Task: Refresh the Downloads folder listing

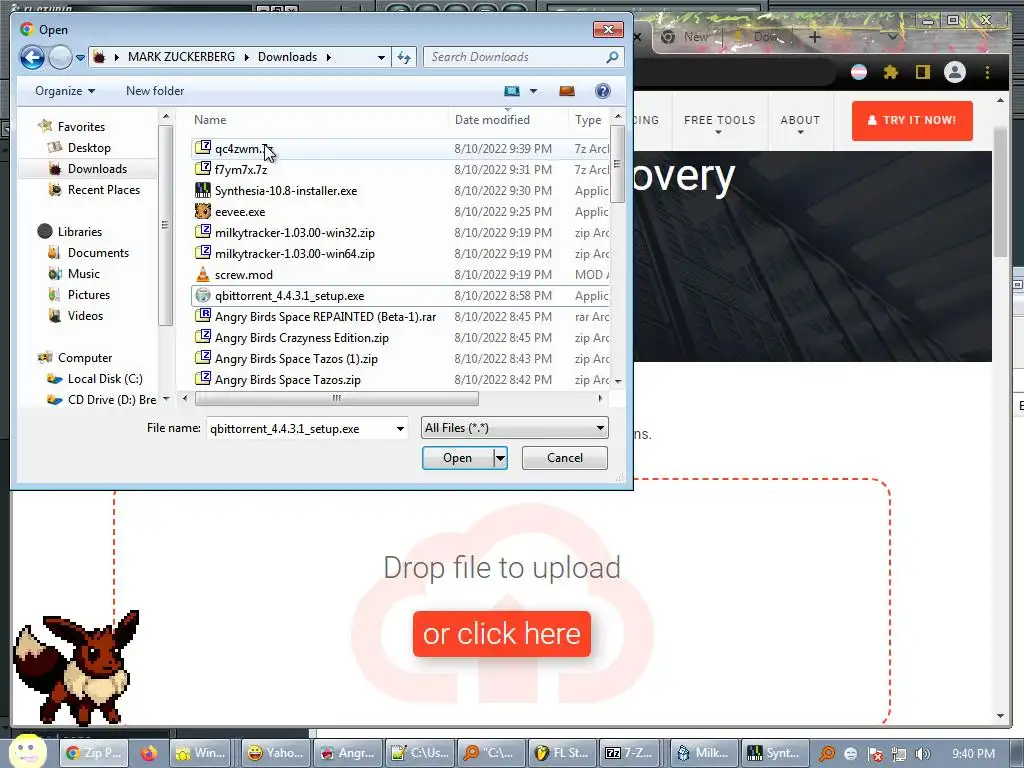Action: [404, 57]
